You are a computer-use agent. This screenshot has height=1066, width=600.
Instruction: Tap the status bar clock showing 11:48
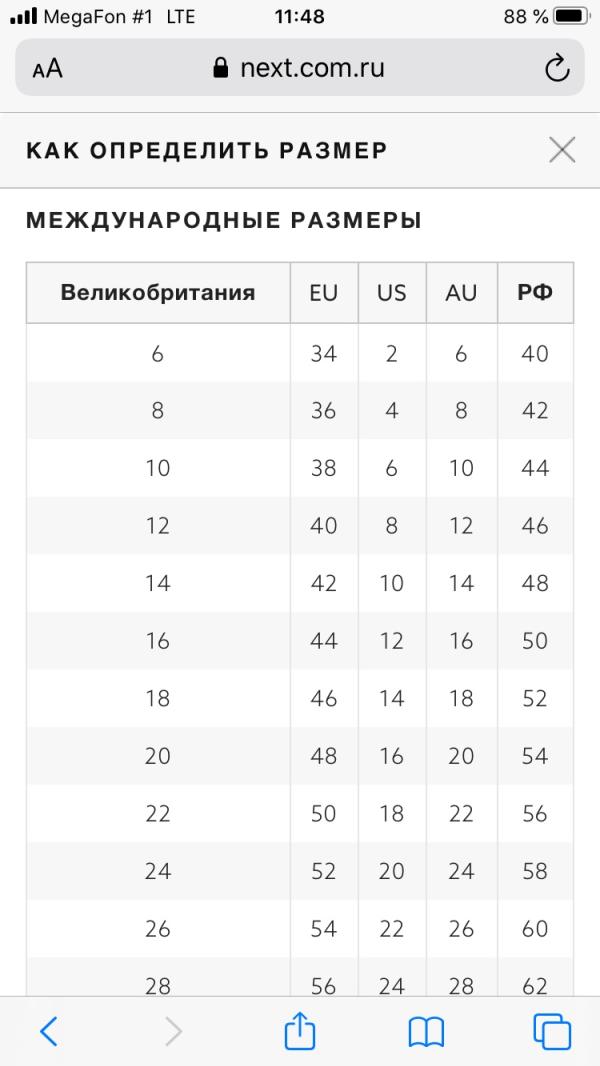tap(299, 17)
